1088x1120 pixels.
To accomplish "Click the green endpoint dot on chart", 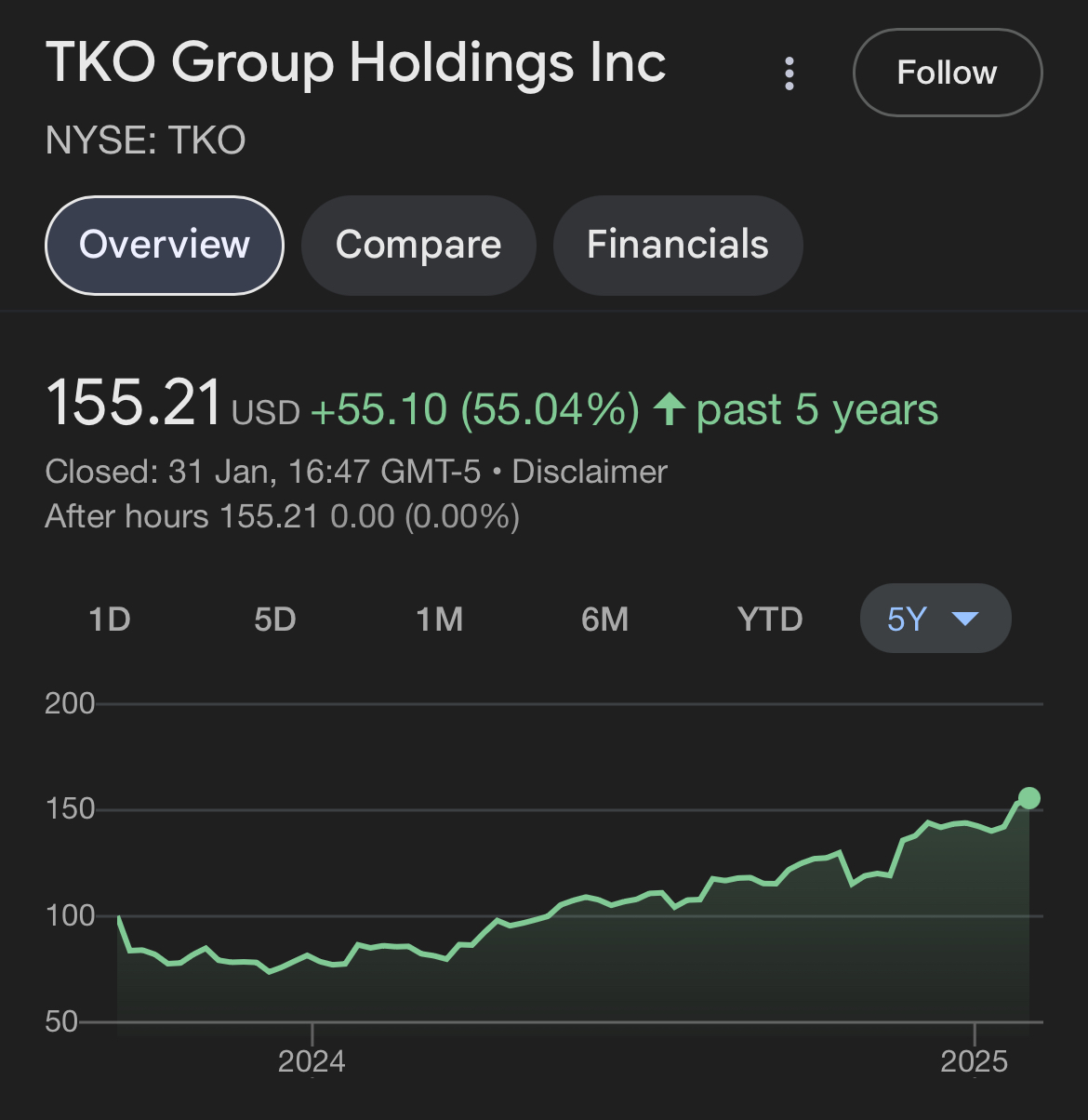I will click(1028, 798).
